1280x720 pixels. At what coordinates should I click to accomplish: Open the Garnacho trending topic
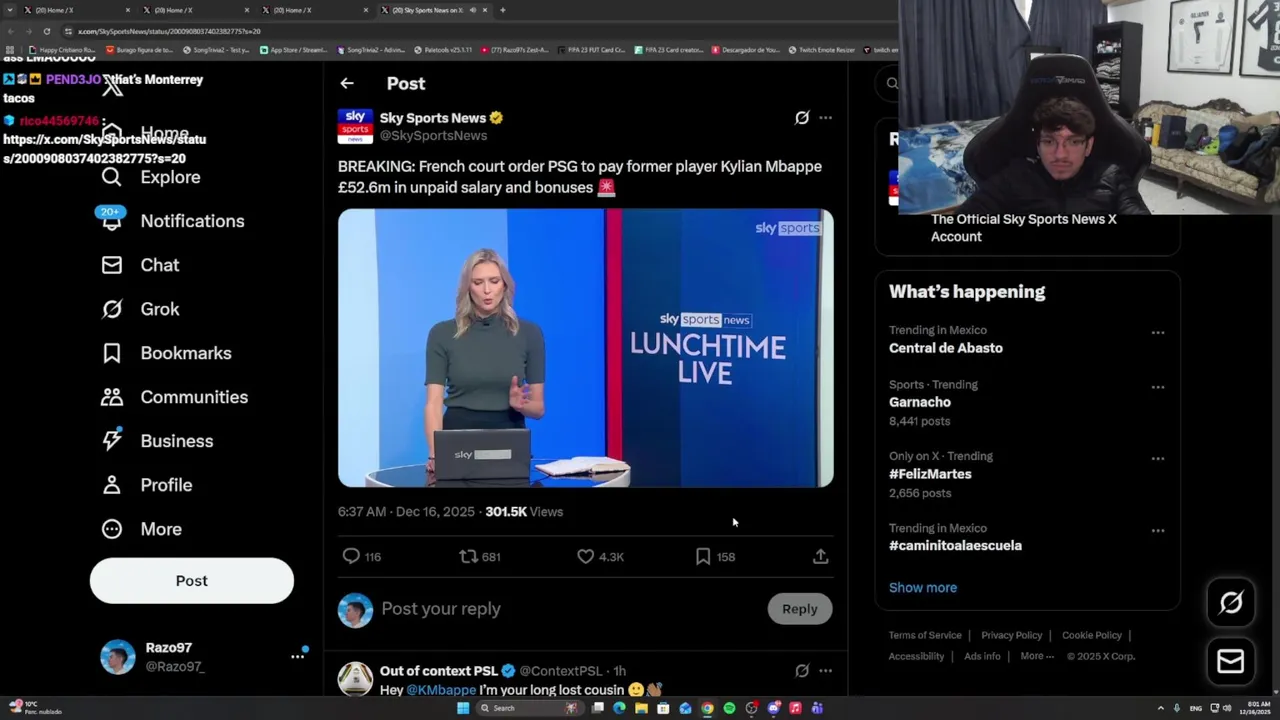[x=920, y=402]
